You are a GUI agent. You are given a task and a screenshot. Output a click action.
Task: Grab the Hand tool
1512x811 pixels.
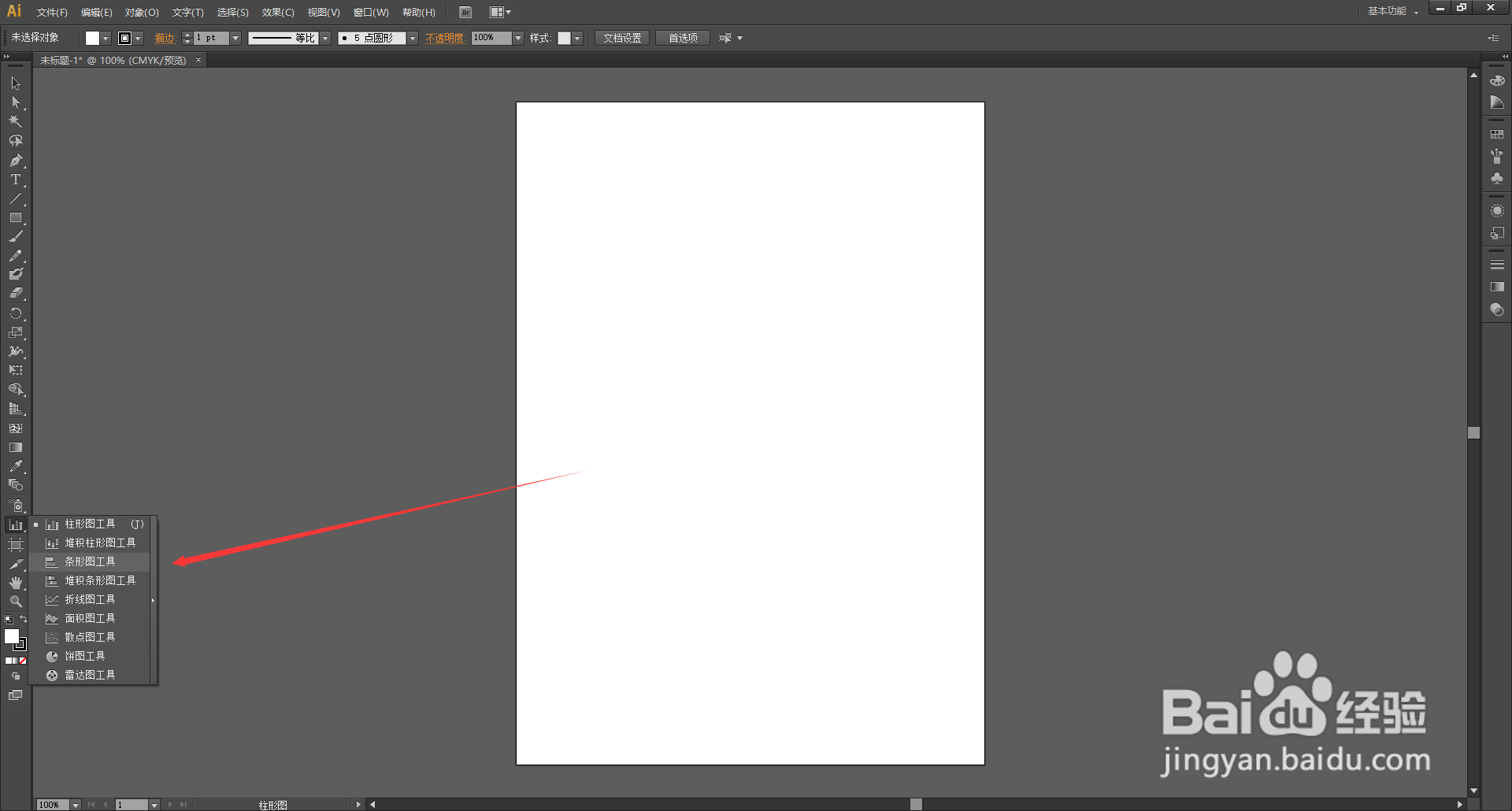click(x=16, y=583)
